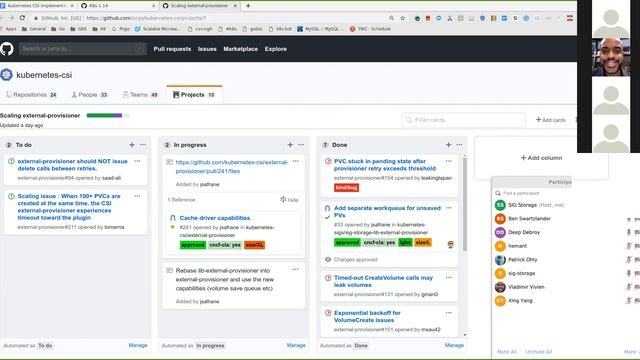Add a card to the Done column
Viewport: 640px width, 360px height.
click(449, 145)
